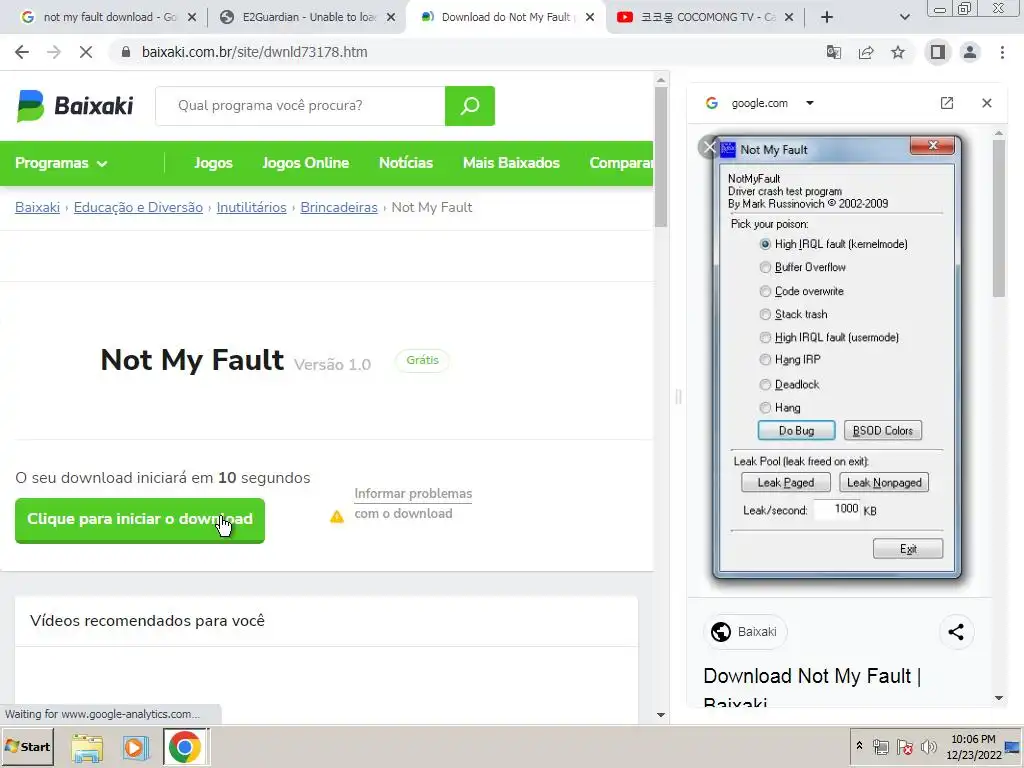This screenshot has height=768, width=1024.
Task: Click the forward navigation arrow
Action: click(54, 52)
